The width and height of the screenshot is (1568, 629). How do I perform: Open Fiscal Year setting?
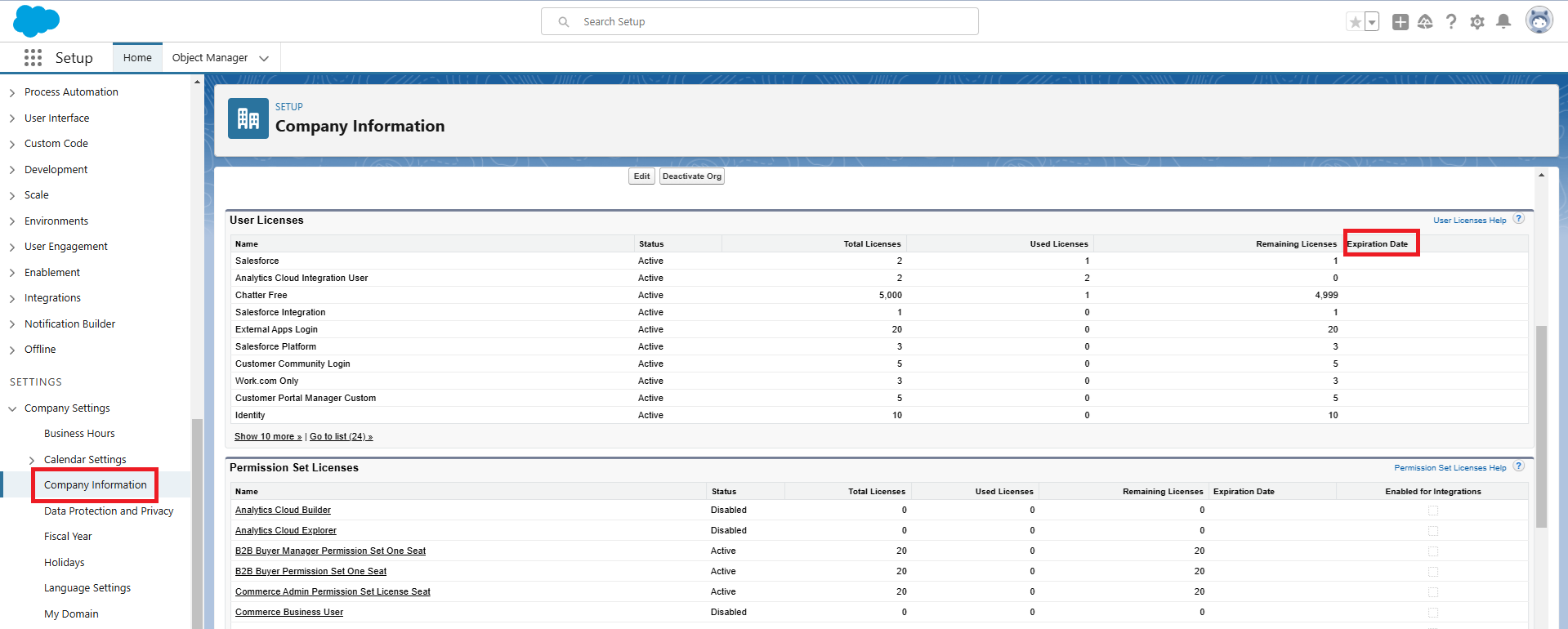tap(68, 537)
